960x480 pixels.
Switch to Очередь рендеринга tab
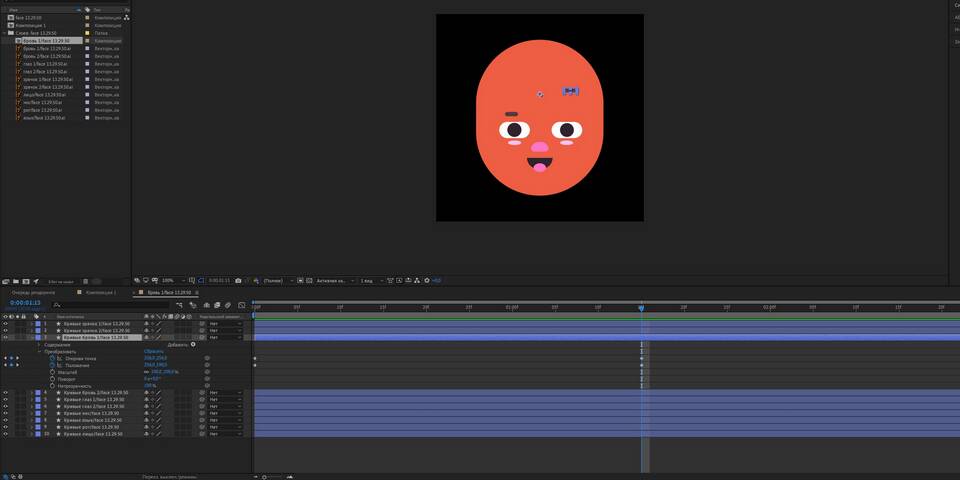[x=33, y=293]
